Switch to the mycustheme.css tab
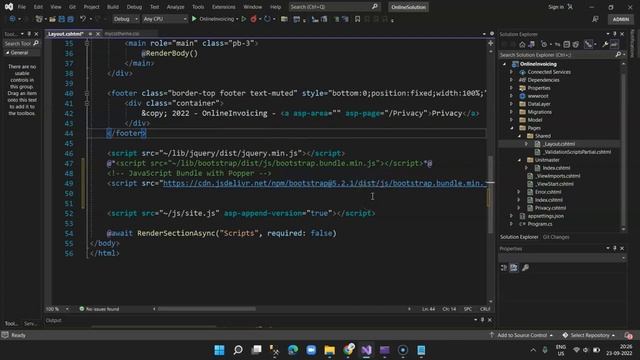Screen dimensions: 640x360 pyautogui.click(x=122, y=34)
